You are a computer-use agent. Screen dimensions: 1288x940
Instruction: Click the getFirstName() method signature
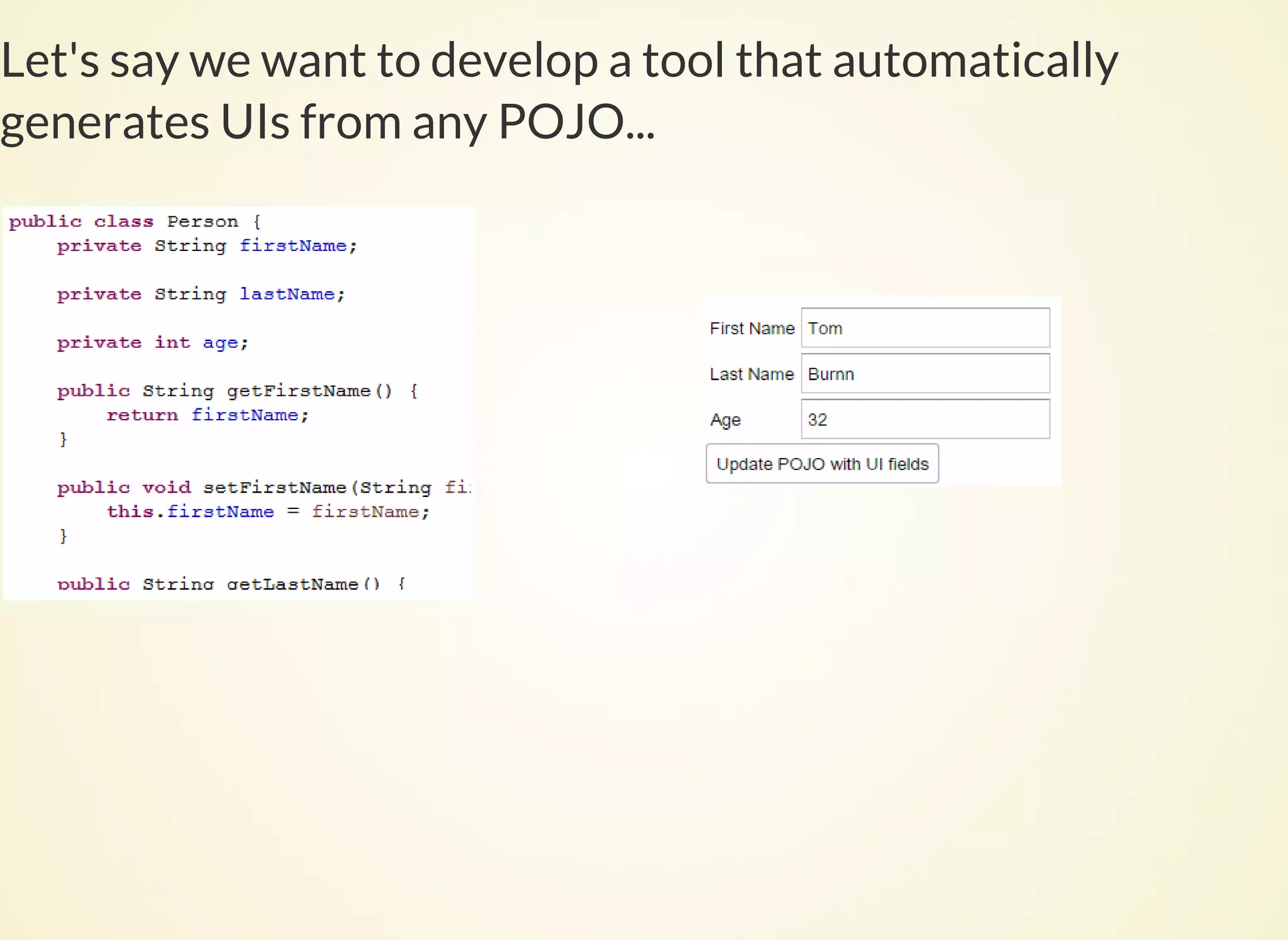click(237, 391)
